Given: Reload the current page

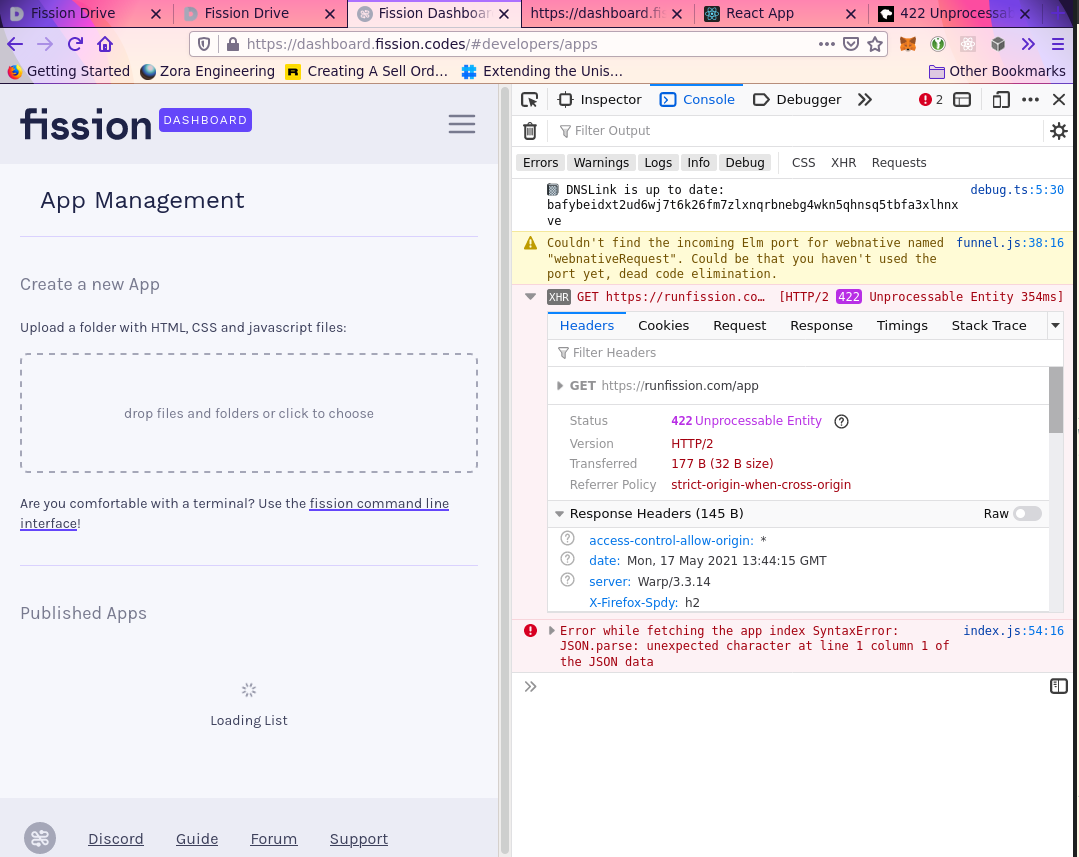Looking at the screenshot, I should click(75, 44).
